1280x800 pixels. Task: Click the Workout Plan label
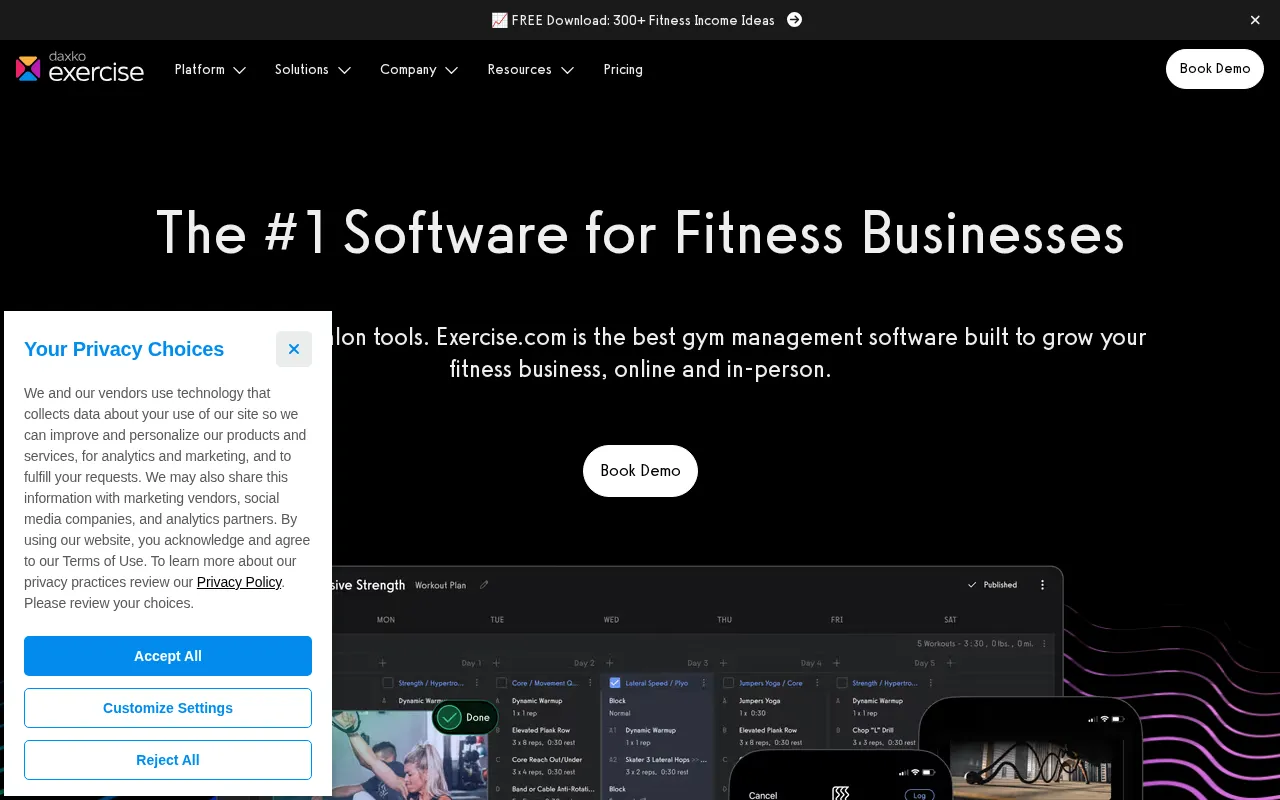(x=441, y=585)
